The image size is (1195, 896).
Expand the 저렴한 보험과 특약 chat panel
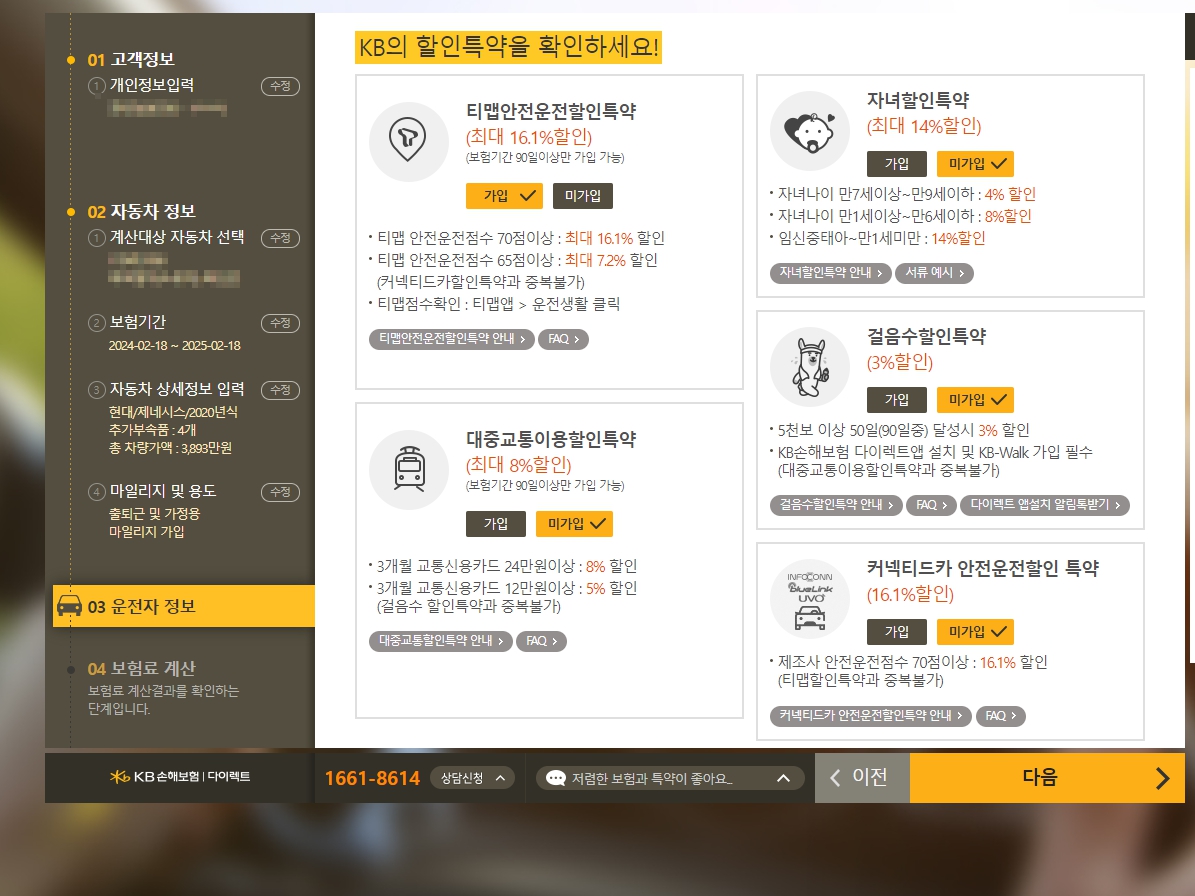click(671, 778)
